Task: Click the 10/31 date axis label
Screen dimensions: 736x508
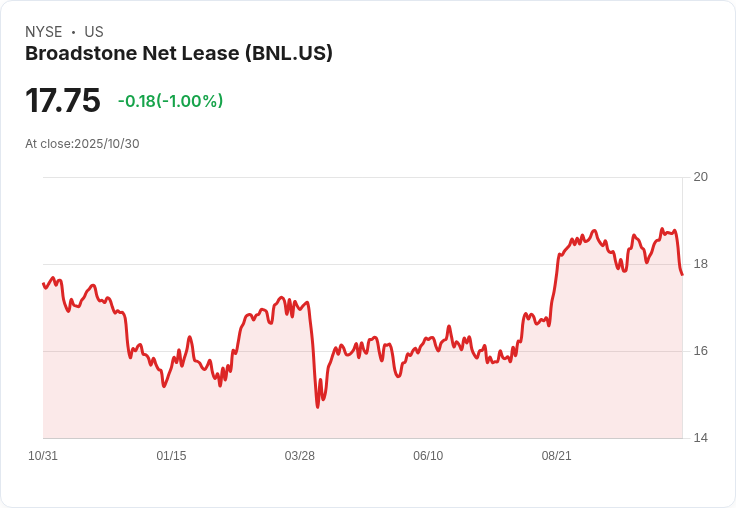Action: click(43, 456)
